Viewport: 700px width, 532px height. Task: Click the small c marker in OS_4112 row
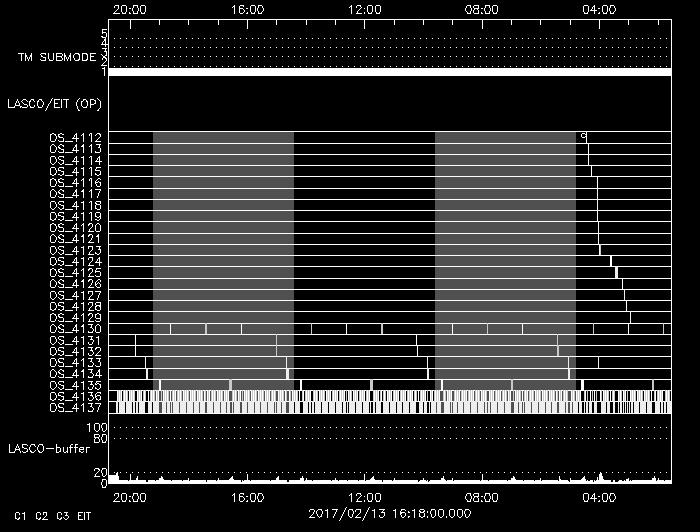pyautogui.click(x=583, y=136)
